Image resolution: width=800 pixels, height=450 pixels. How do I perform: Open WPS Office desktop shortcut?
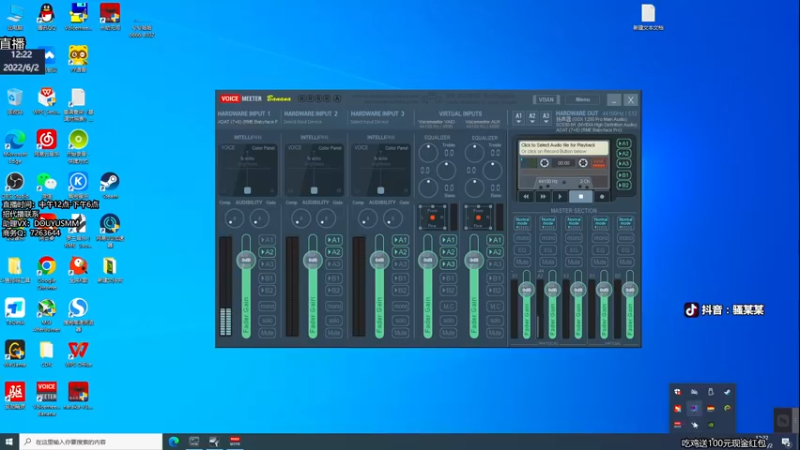[x=78, y=354]
